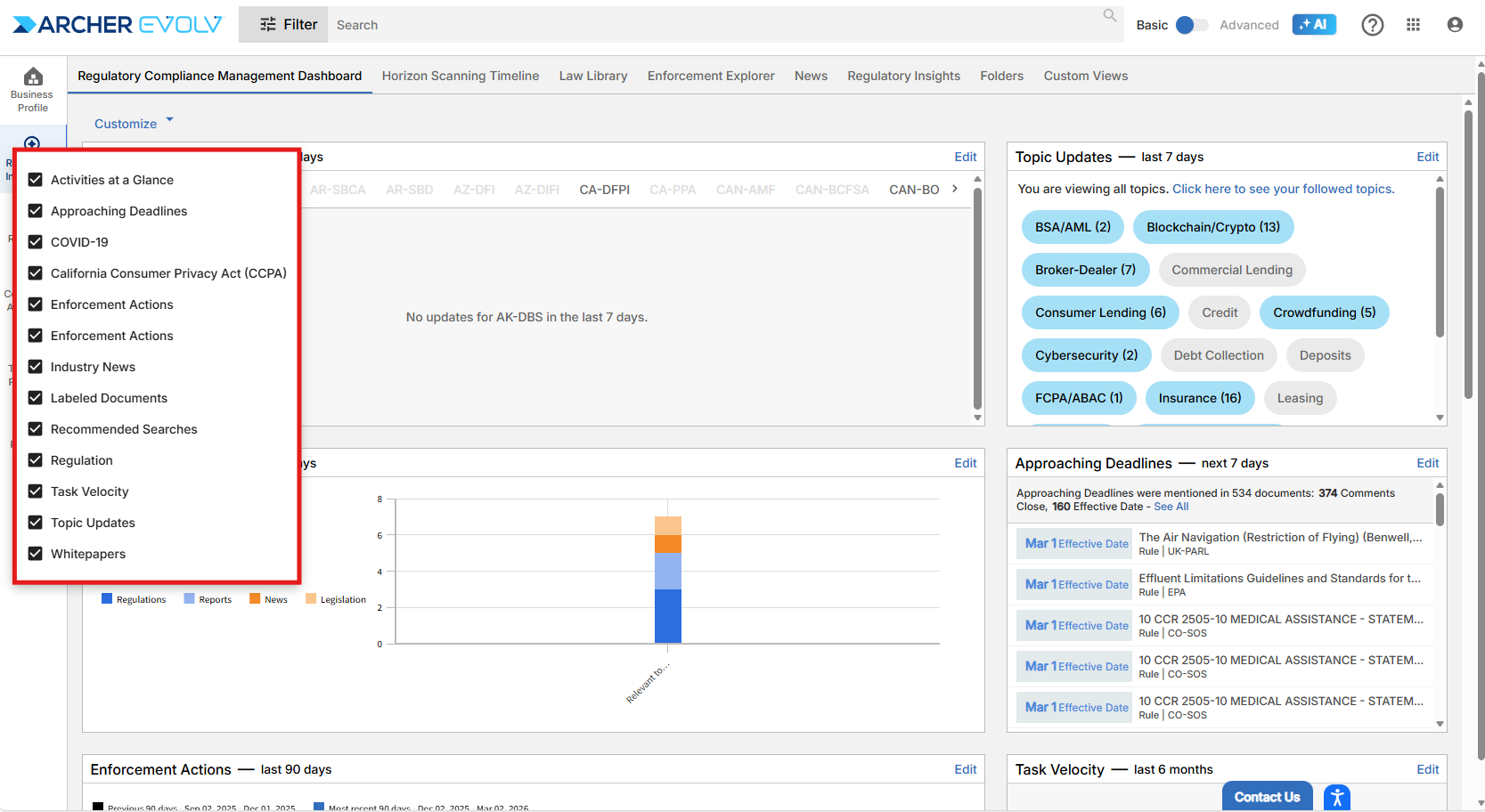Uncheck the COVID-19 checkbox
Image resolution: width=1485 pixels, height=812 pixels.
(x=36, y=242)
